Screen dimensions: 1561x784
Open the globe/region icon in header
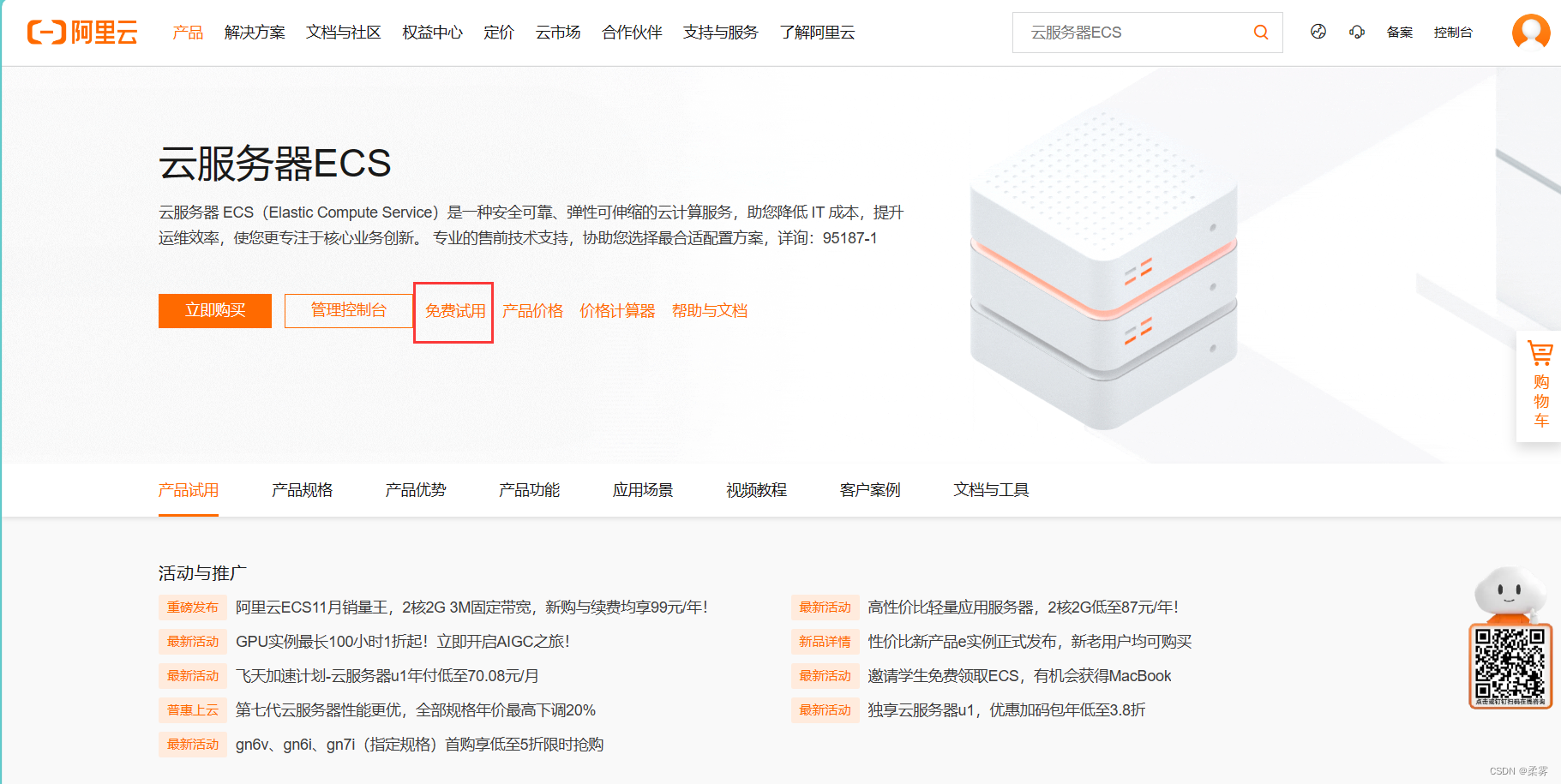click(1318, 32)
